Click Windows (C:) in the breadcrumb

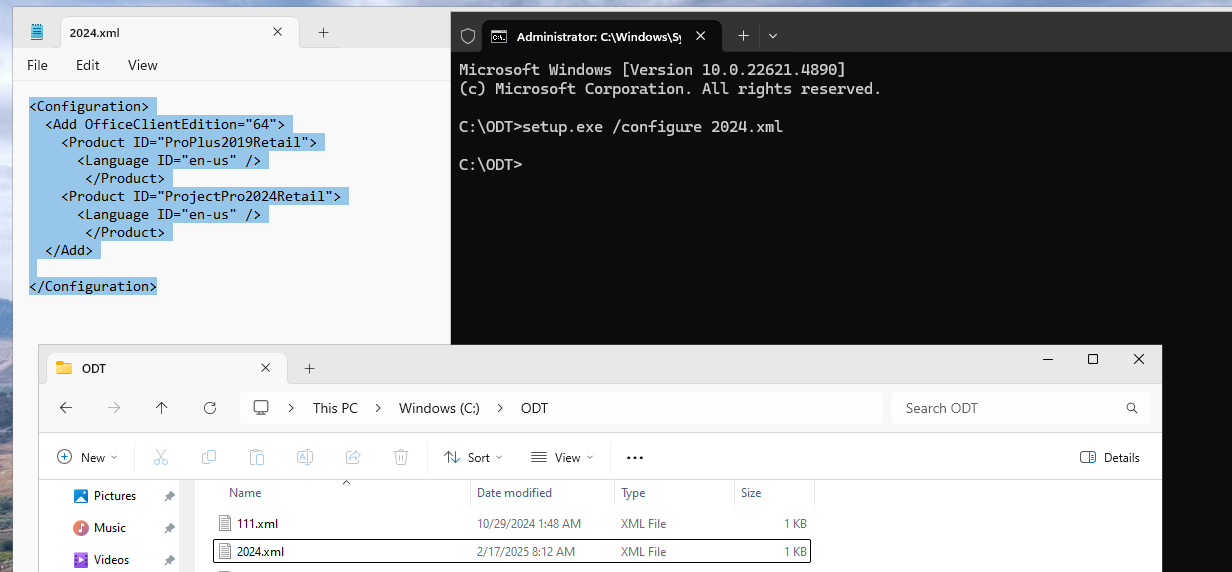coord(439,408)
